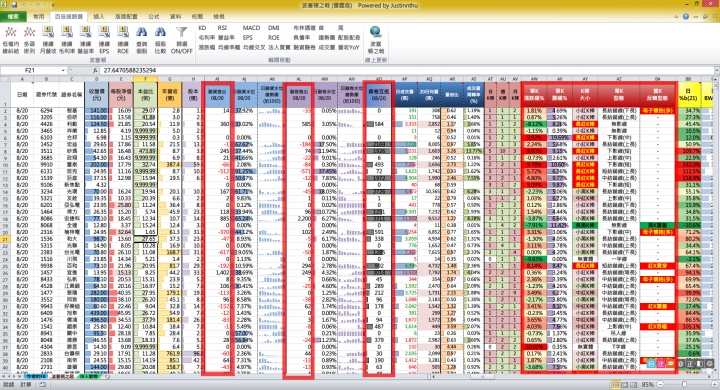Click the Redo icon in title bar
This screenshot has height=390, width=720.
pyautogui.click(x=39, y=5)
